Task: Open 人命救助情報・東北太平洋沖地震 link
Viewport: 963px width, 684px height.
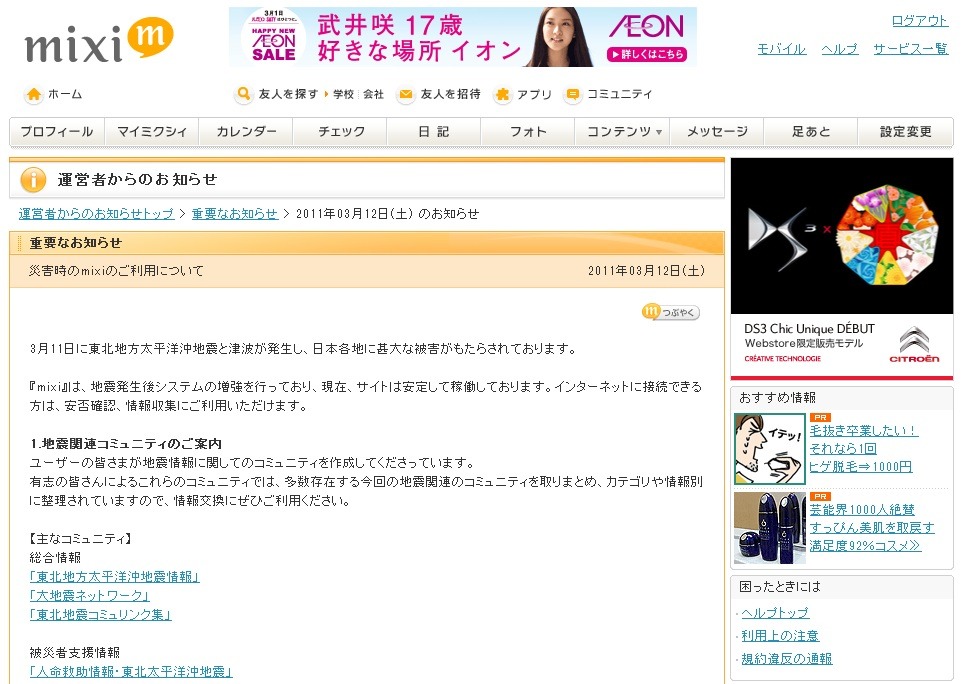Action: pyautogui.click(x=131, y=672)
